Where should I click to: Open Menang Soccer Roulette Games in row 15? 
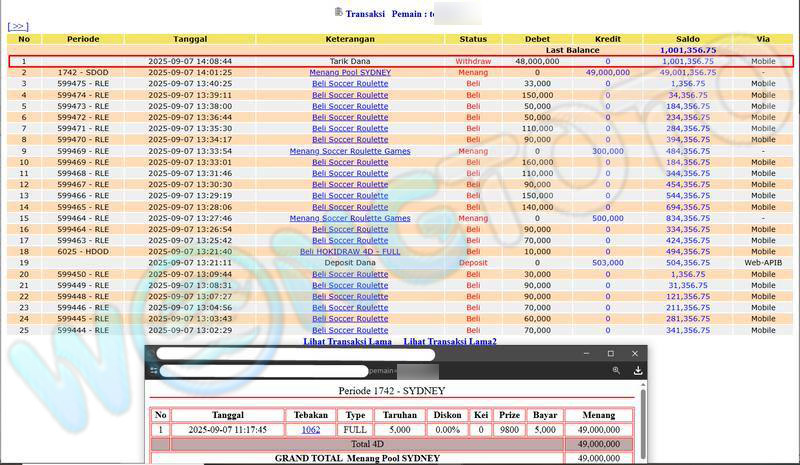(349, 218)
